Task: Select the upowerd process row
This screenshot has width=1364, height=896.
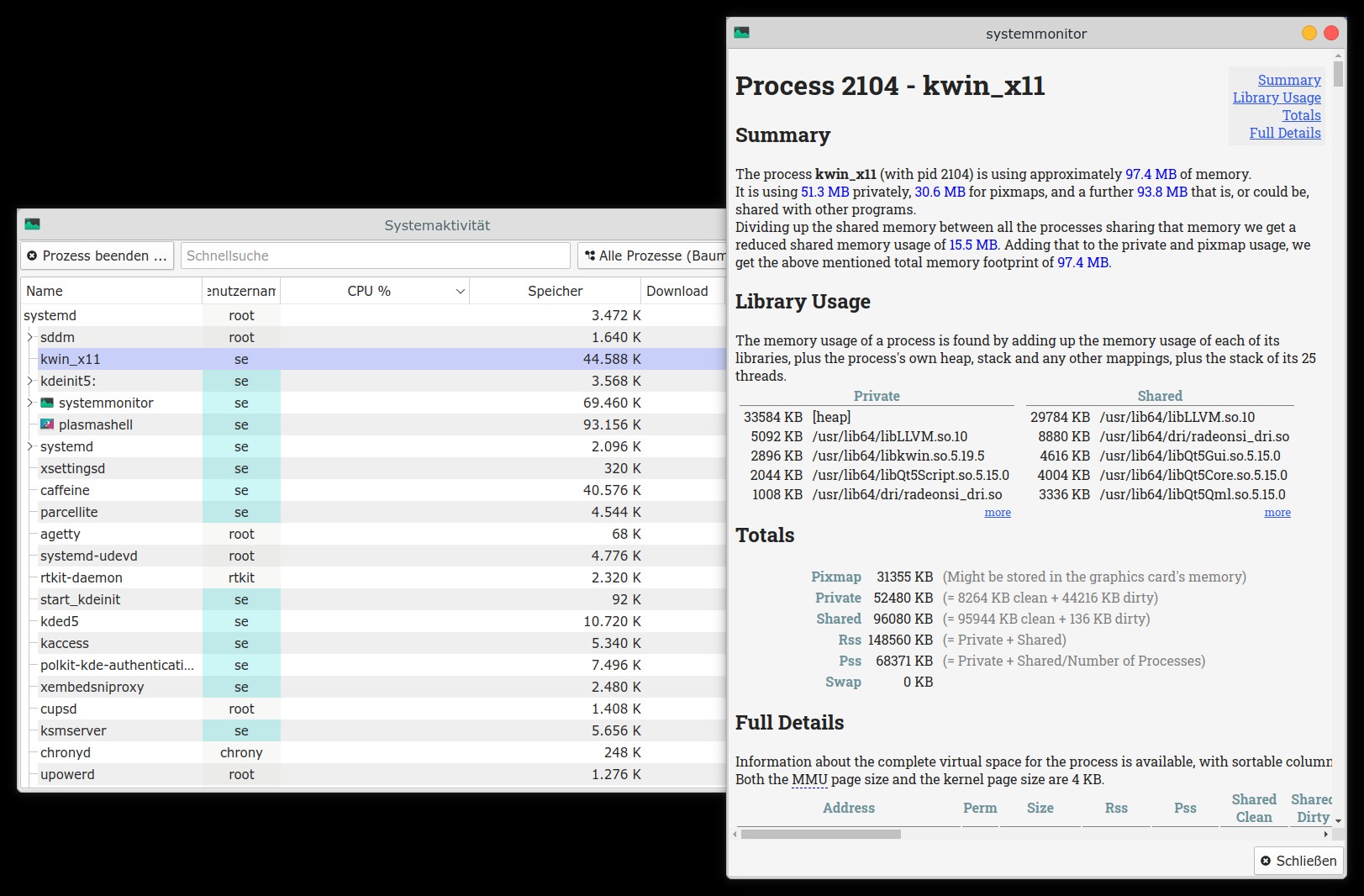Action: 372,774
